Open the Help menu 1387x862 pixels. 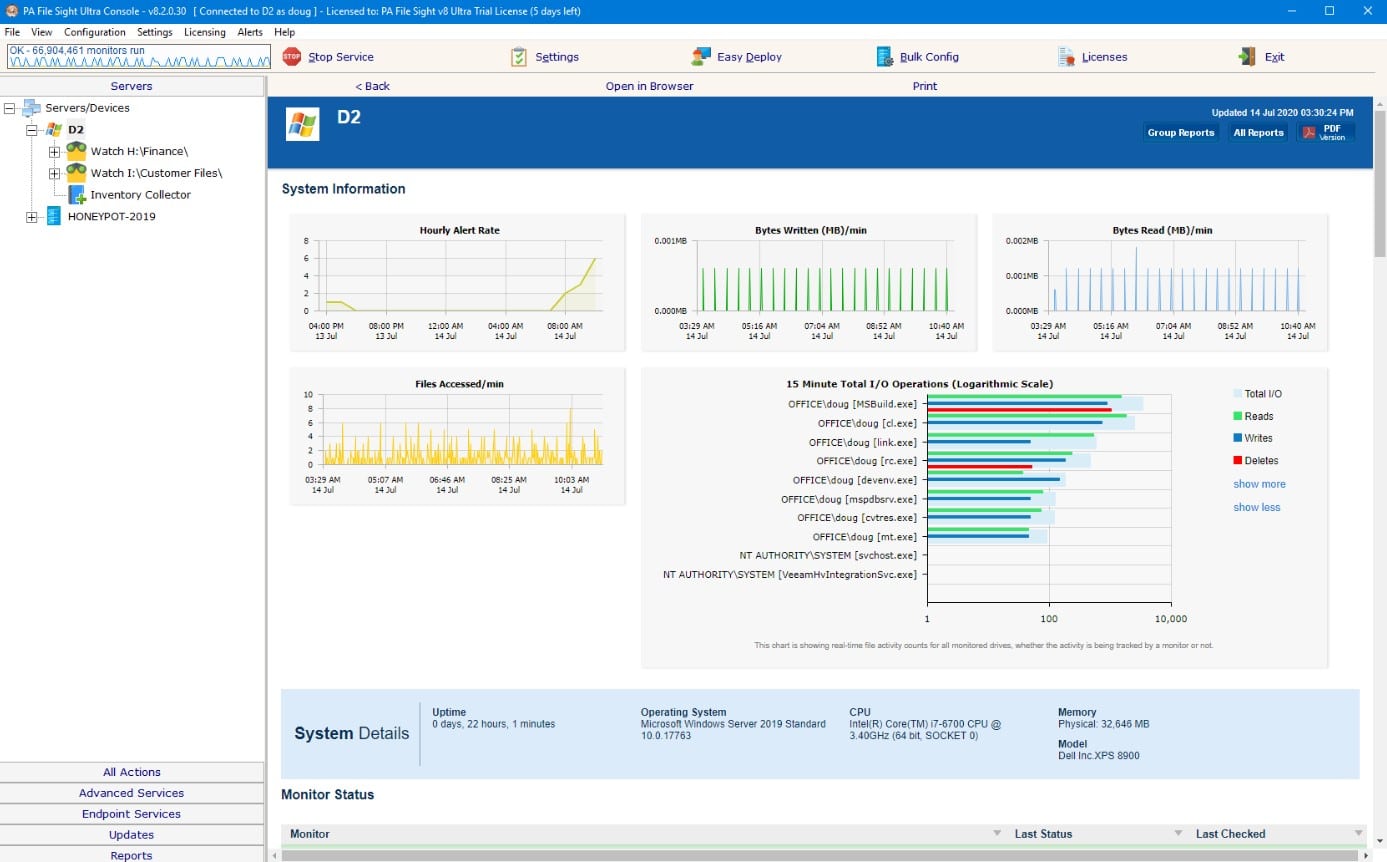285,32
